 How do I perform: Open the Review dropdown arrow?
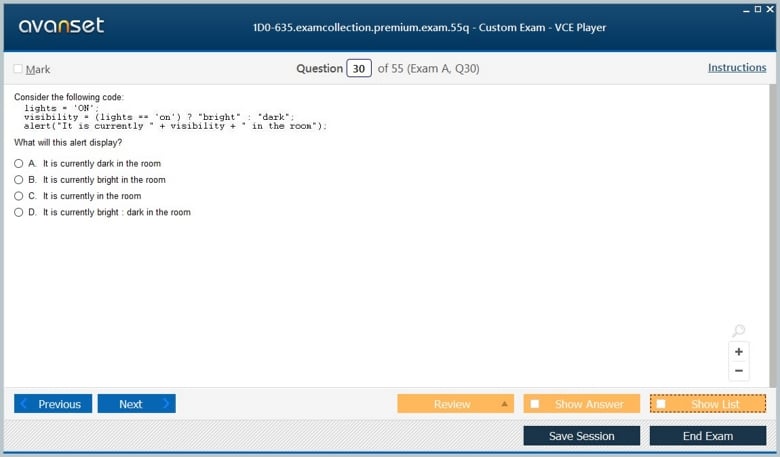point(504,404)
